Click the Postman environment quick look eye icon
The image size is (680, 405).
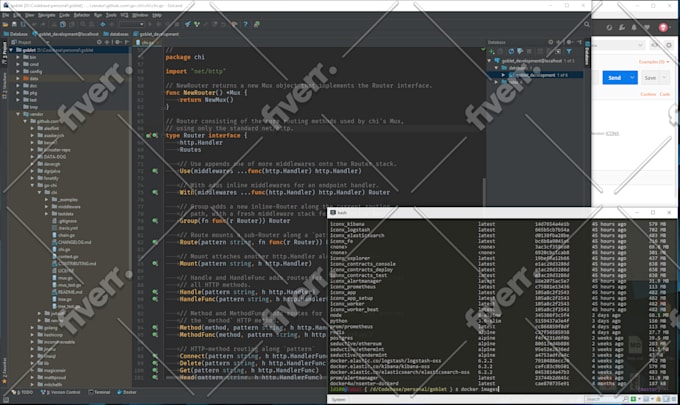click(655, 45)
